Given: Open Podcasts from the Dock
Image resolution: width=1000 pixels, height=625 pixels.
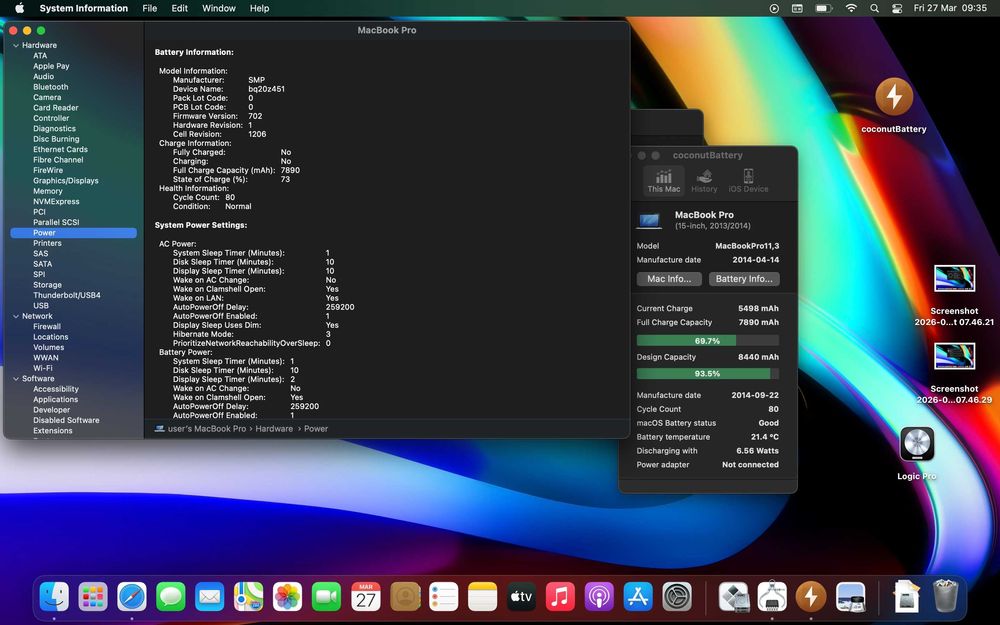Looking at the screenshot, I should tap(599, 597).
